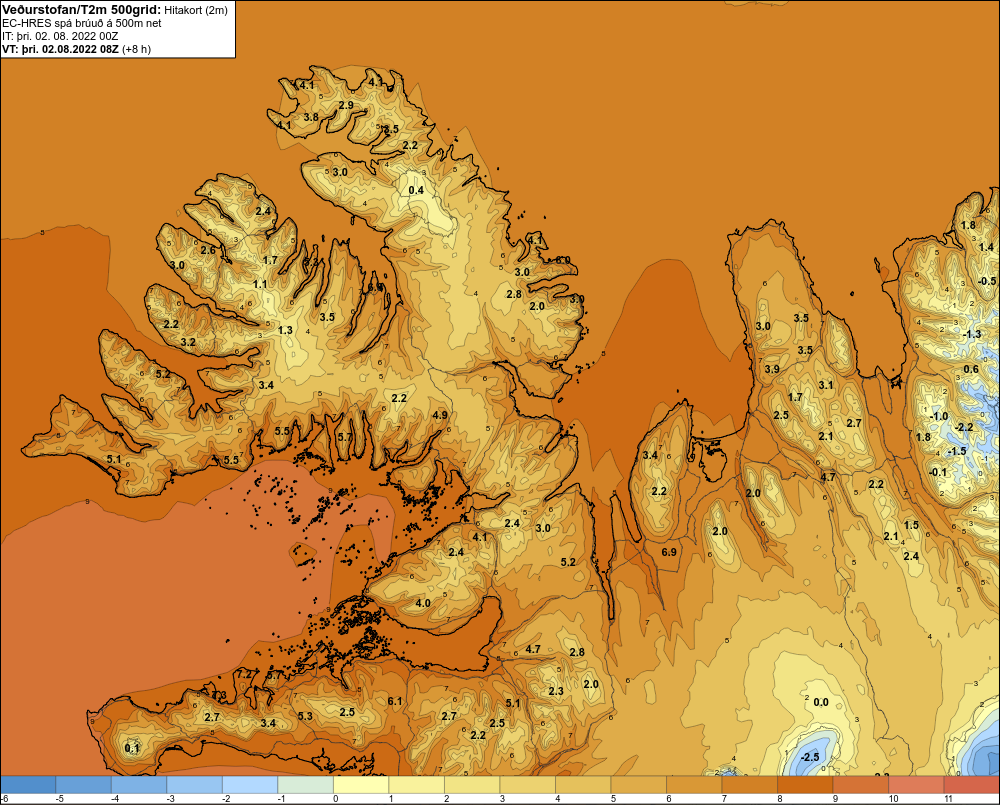Click the 4.0 temperature label

coord(423,603)
